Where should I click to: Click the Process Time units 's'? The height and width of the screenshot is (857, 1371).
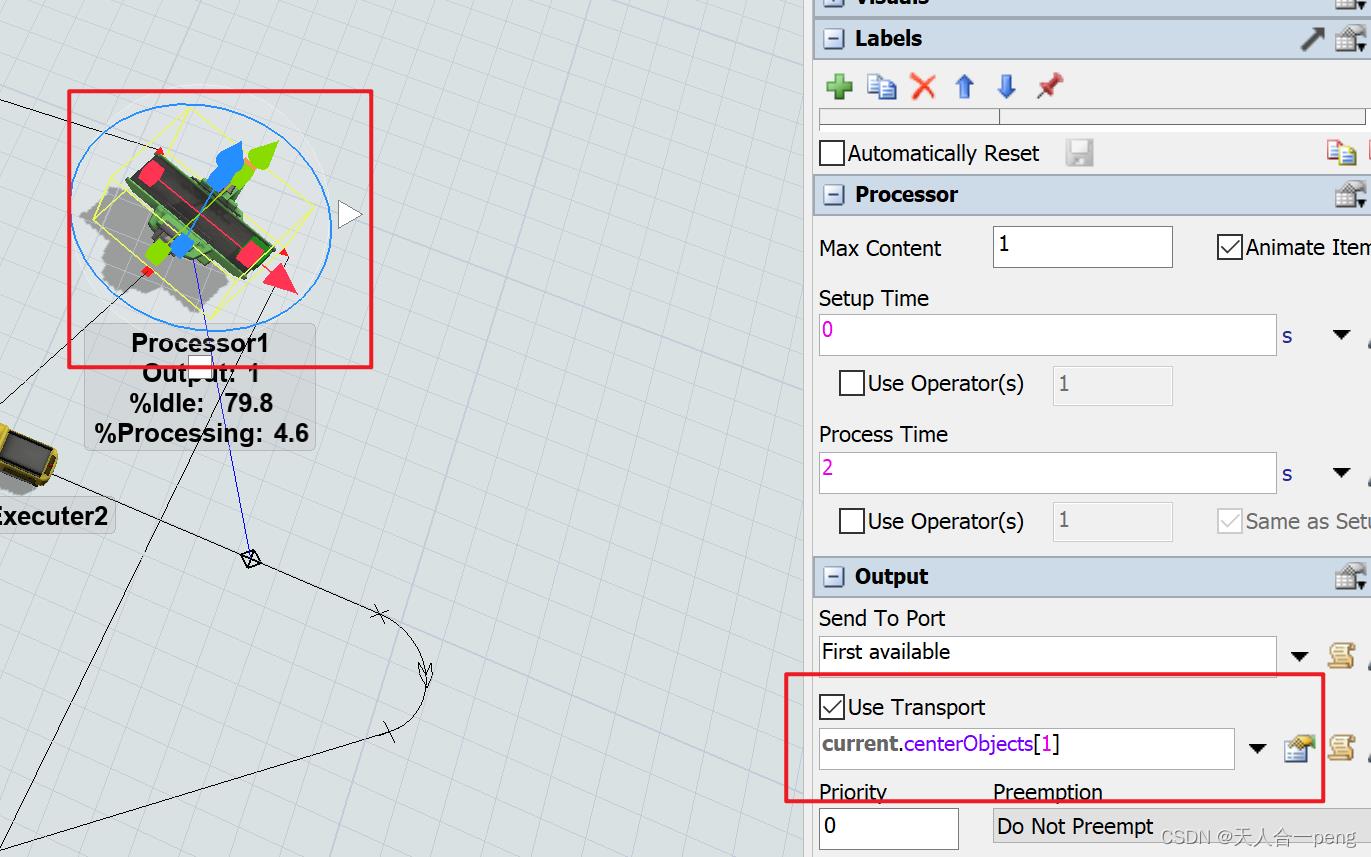[x=1287, y=473]
